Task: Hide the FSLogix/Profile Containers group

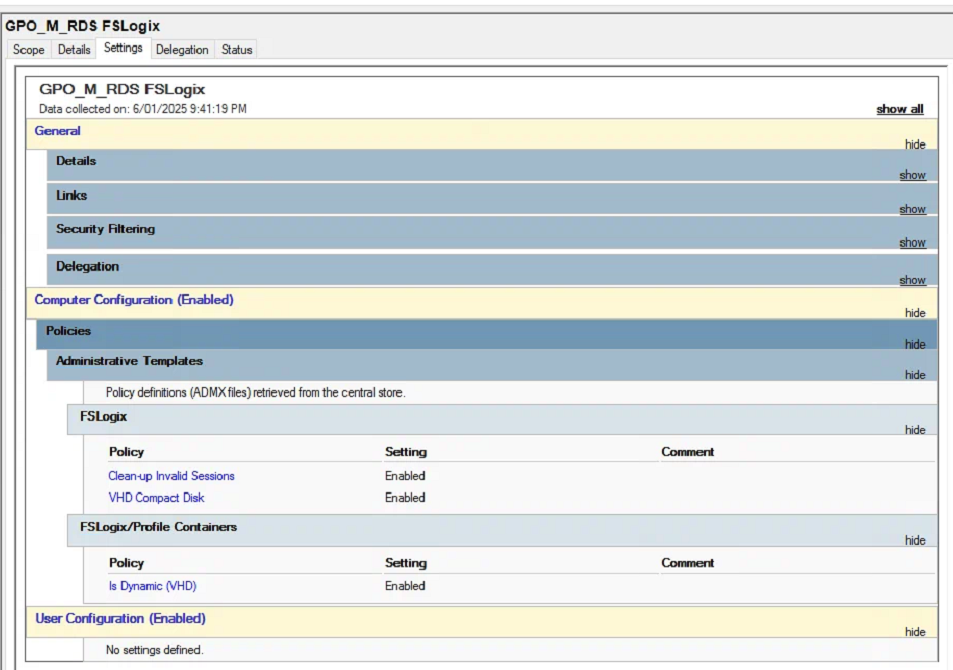Action: (x=915, y=540)
